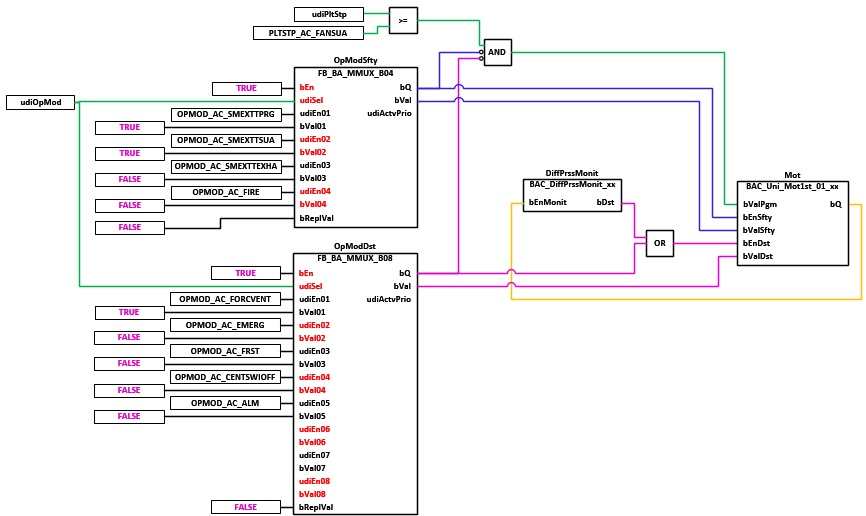The width and height of the screenshot is (866, 516).
Task: Click the Mot instance name
Action: point(793,175)
